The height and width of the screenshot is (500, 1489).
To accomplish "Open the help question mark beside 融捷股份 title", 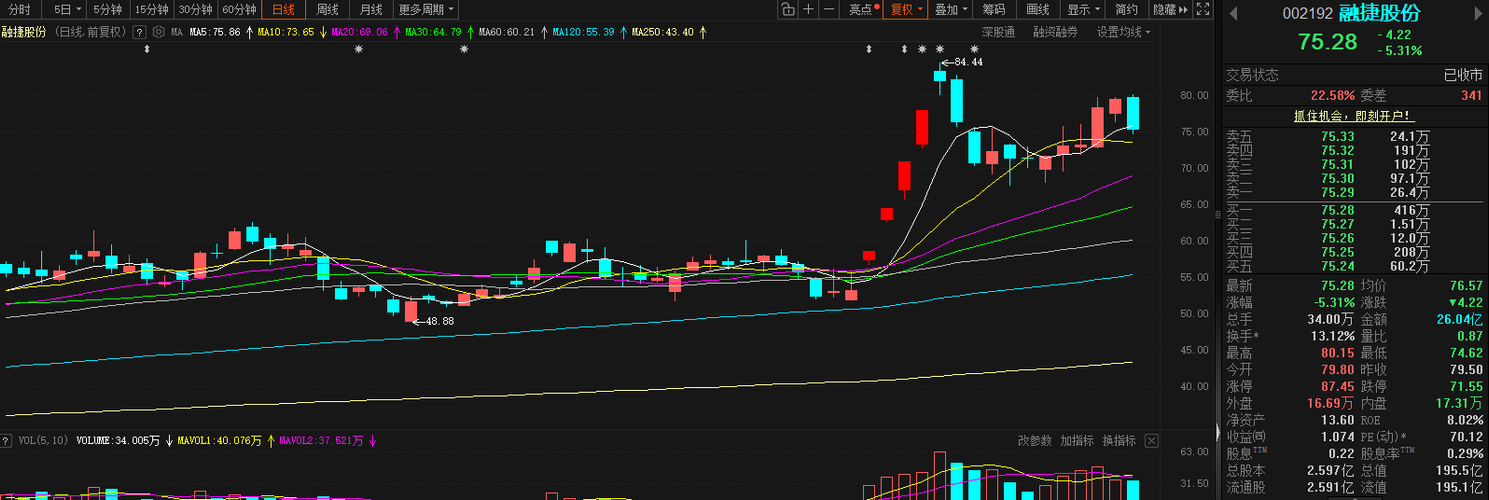I will [x=139, y=32].
